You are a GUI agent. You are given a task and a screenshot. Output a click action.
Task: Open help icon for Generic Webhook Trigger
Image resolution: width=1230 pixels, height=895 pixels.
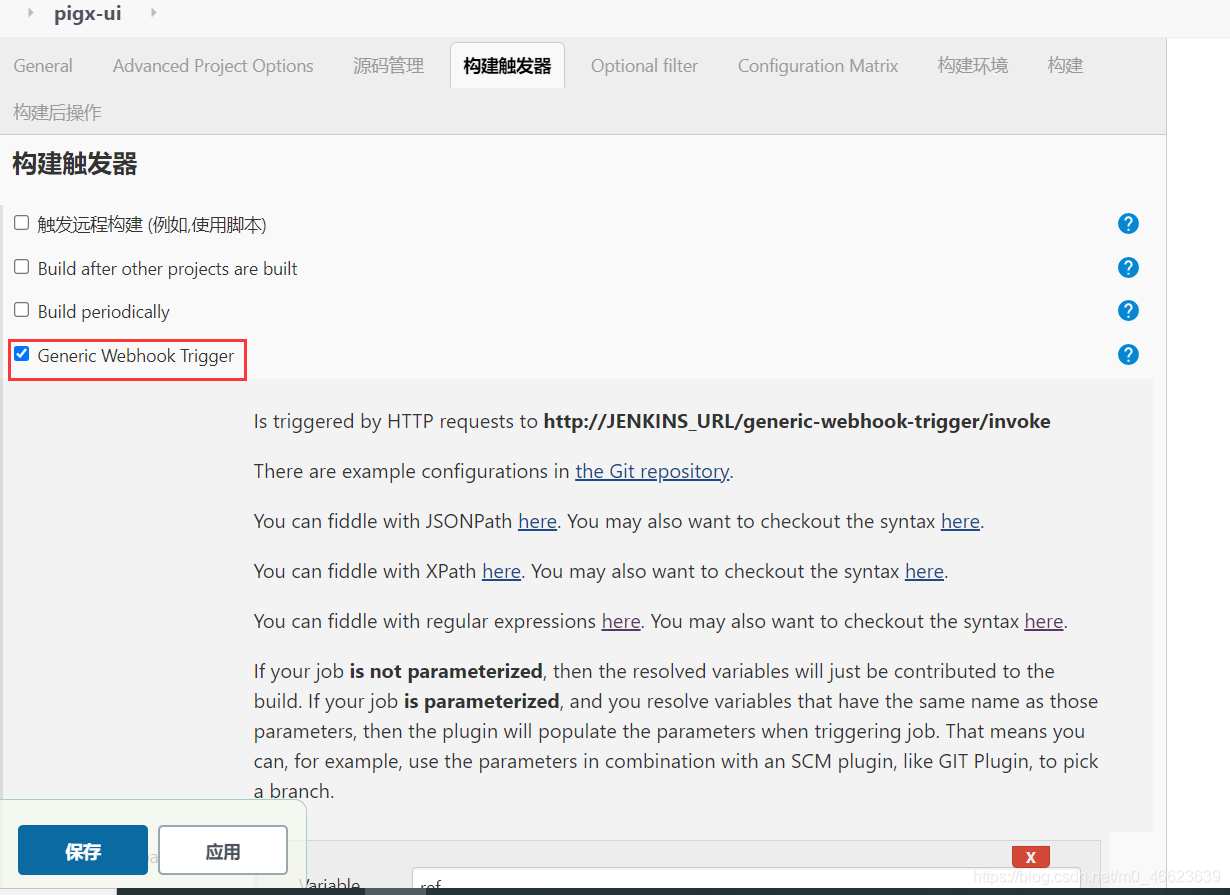point(1128,354)
